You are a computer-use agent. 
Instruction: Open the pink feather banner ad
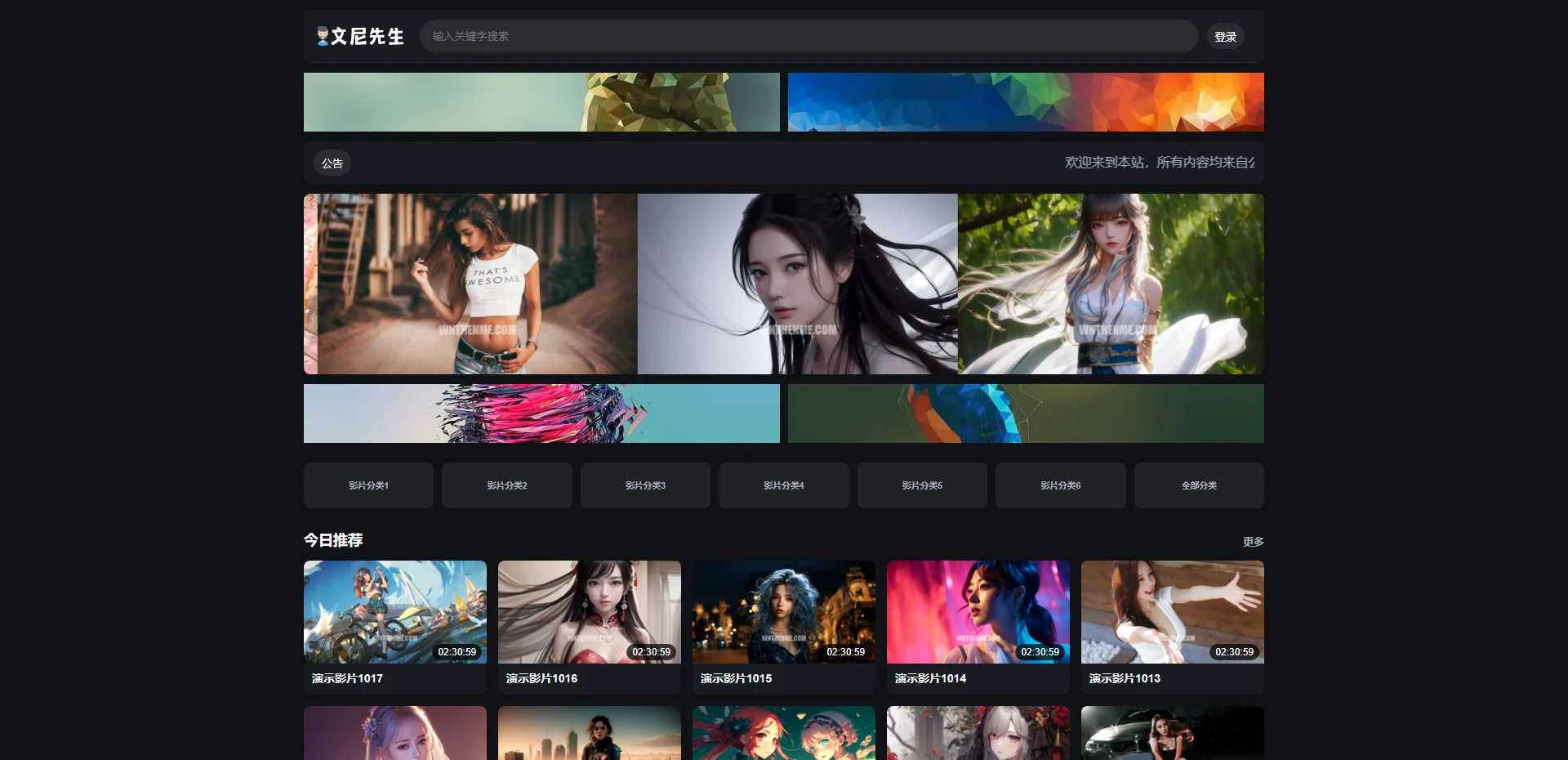[541, 414]
